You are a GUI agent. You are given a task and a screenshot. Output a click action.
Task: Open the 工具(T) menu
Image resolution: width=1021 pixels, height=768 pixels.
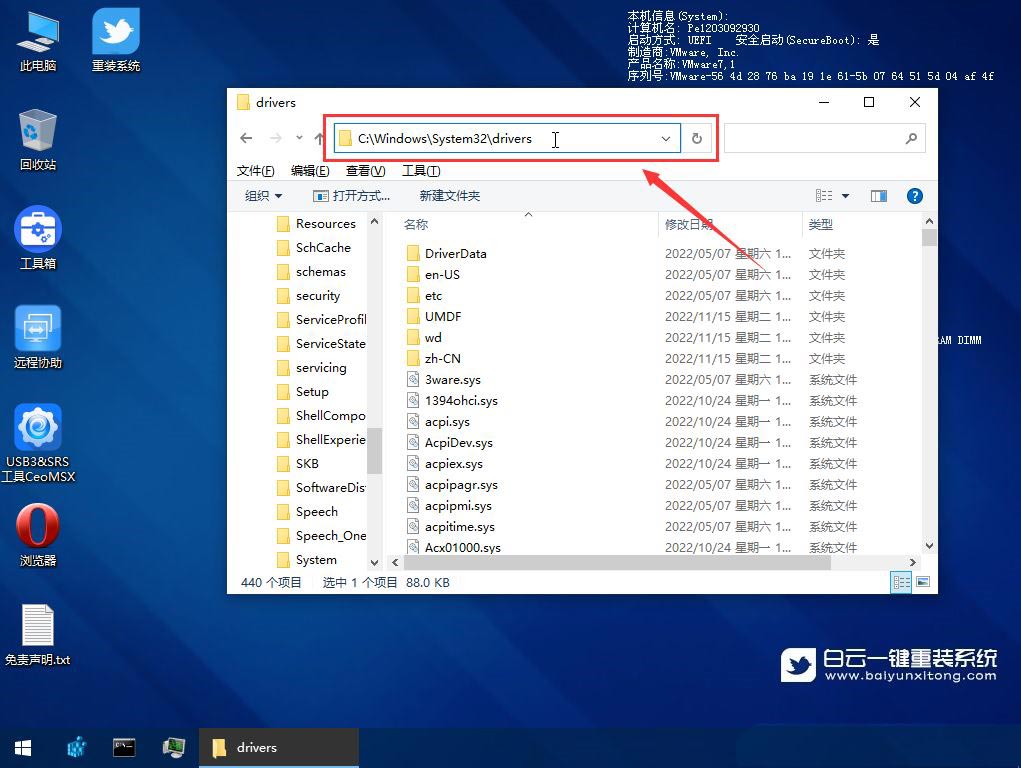pos(421,171)
